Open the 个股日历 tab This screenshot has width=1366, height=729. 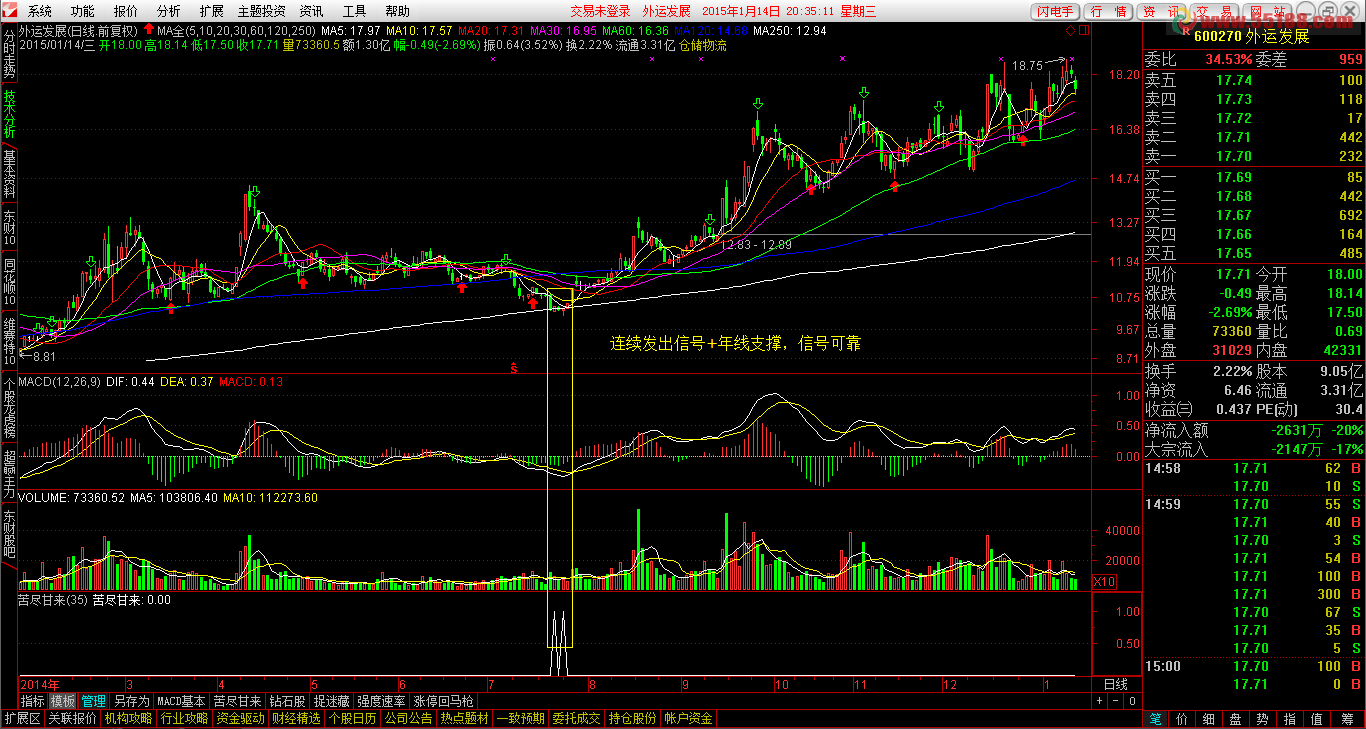353,718
